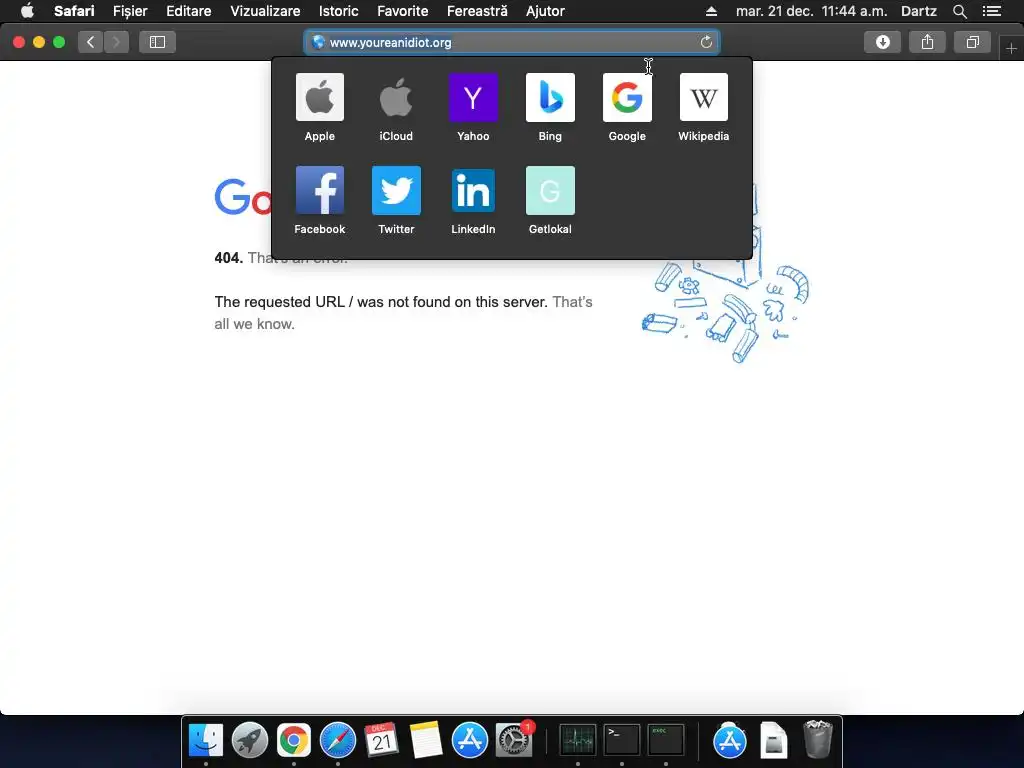The width and height of the screenshot is (1024, 768).
Task: Click the site globe icon in address bar
Action: pyautogui.click(x=318, y=42)
